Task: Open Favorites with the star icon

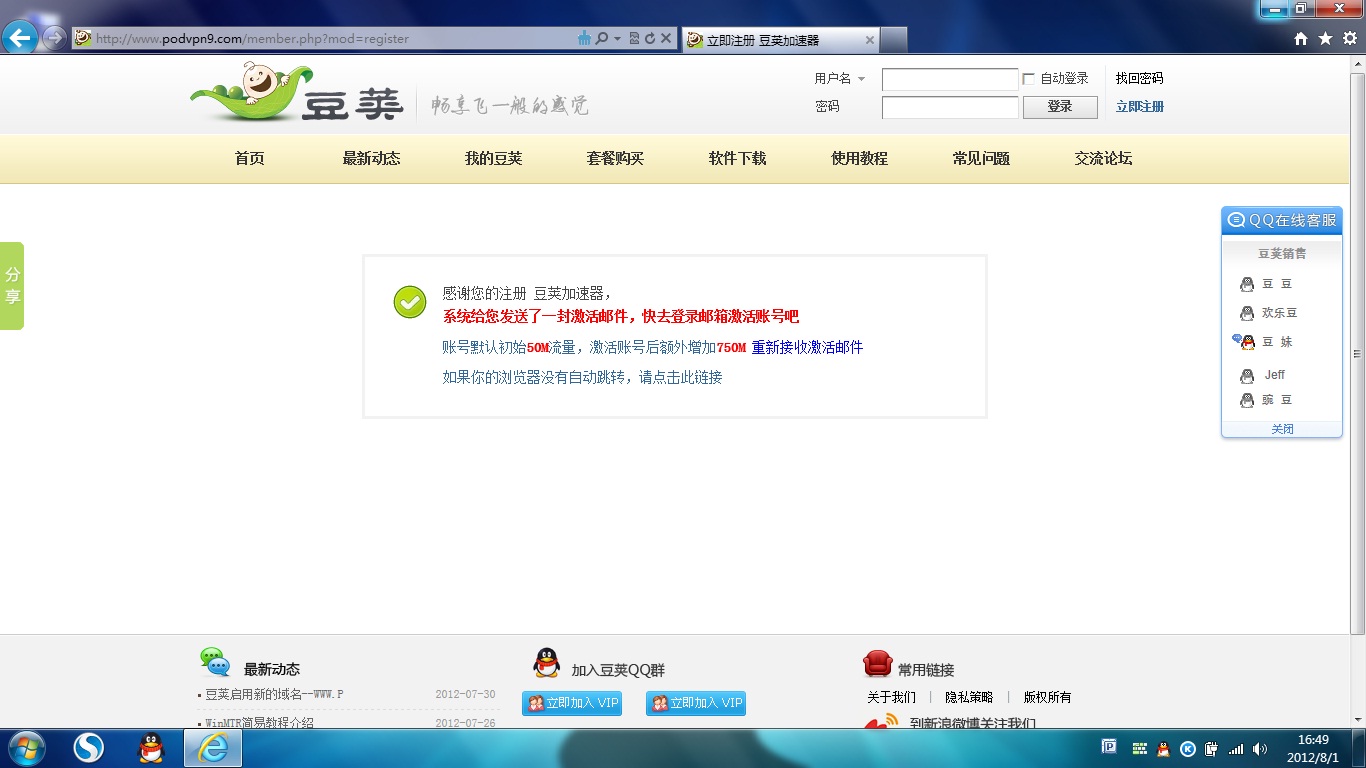Action: (x=1325, y=38)
